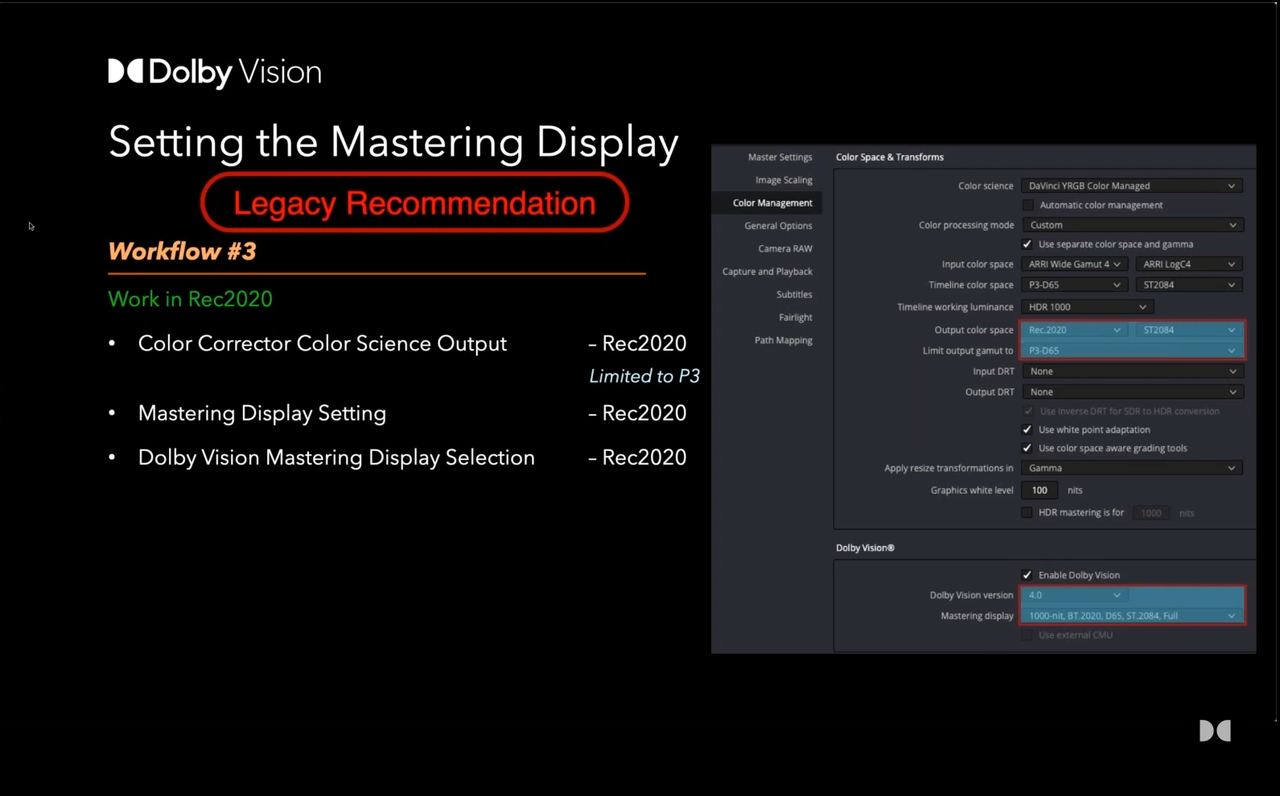Toggle Use color space aware grading tools
This screenshot has height=796, width=1280.
[x=1027, y=448]
